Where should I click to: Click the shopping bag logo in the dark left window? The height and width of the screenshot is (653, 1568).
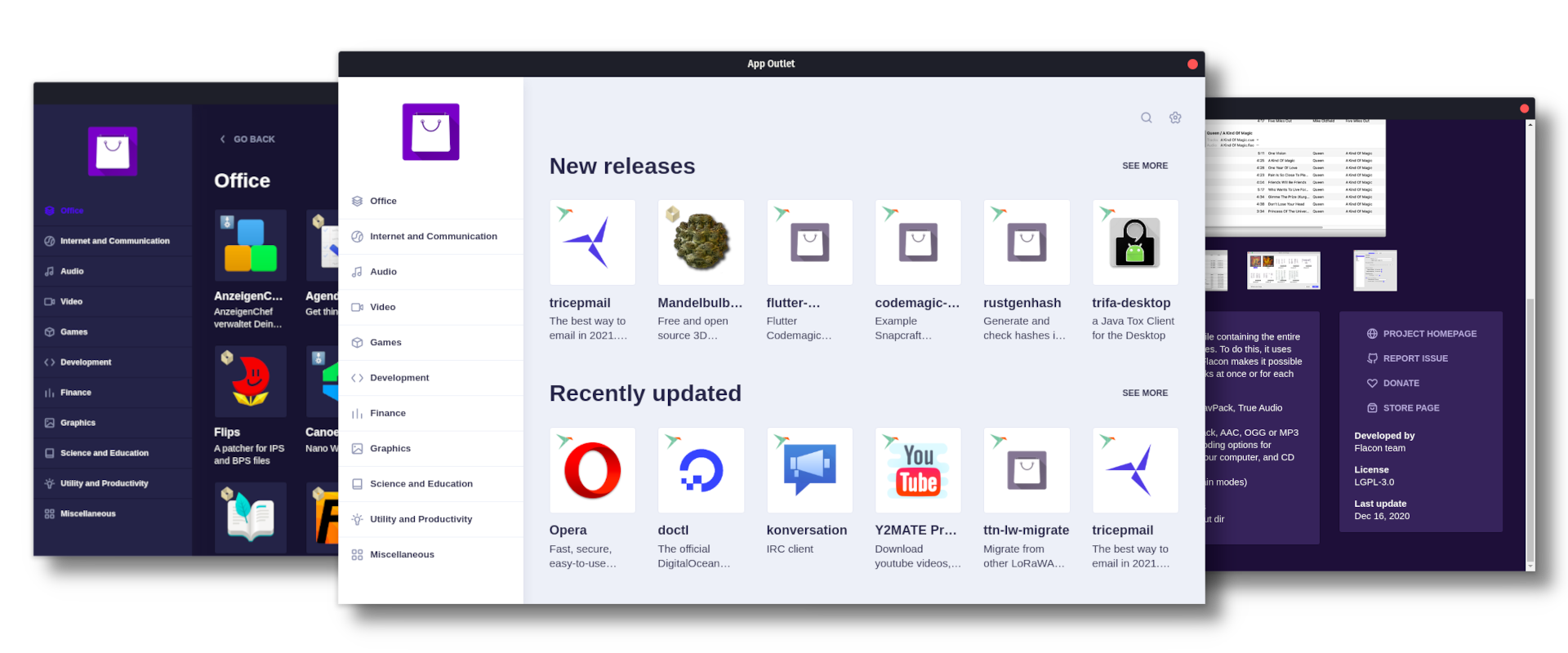point(113,151)
